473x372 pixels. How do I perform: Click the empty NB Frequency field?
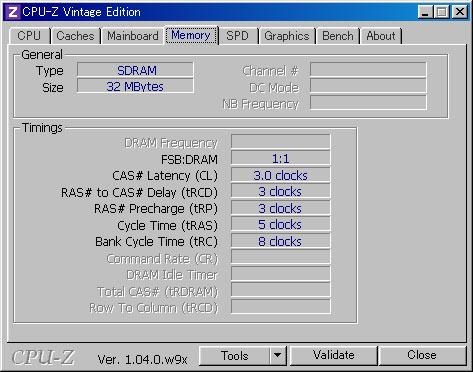coord(368,103)
